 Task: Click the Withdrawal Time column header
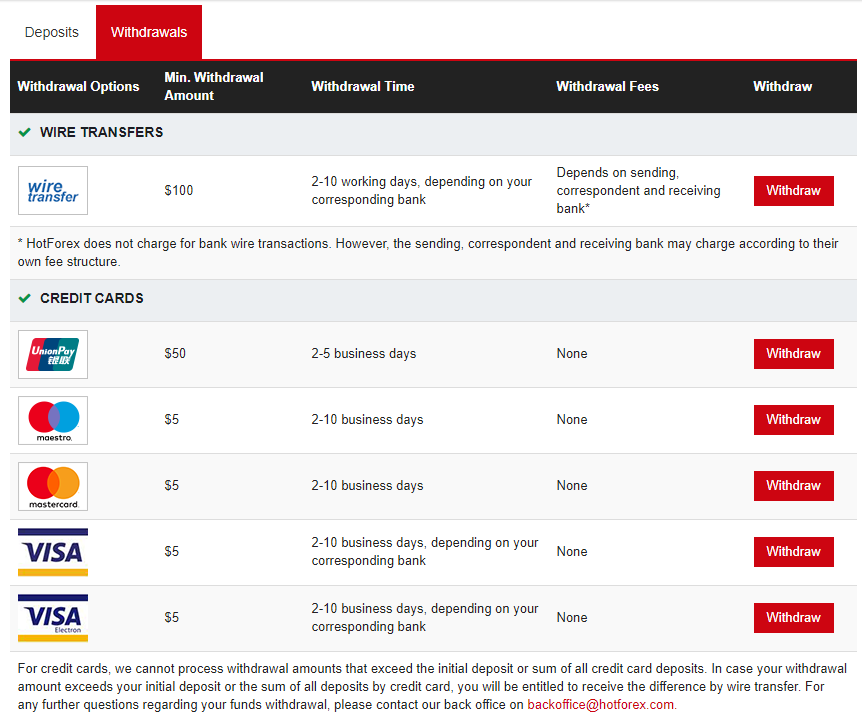point(363,86)
